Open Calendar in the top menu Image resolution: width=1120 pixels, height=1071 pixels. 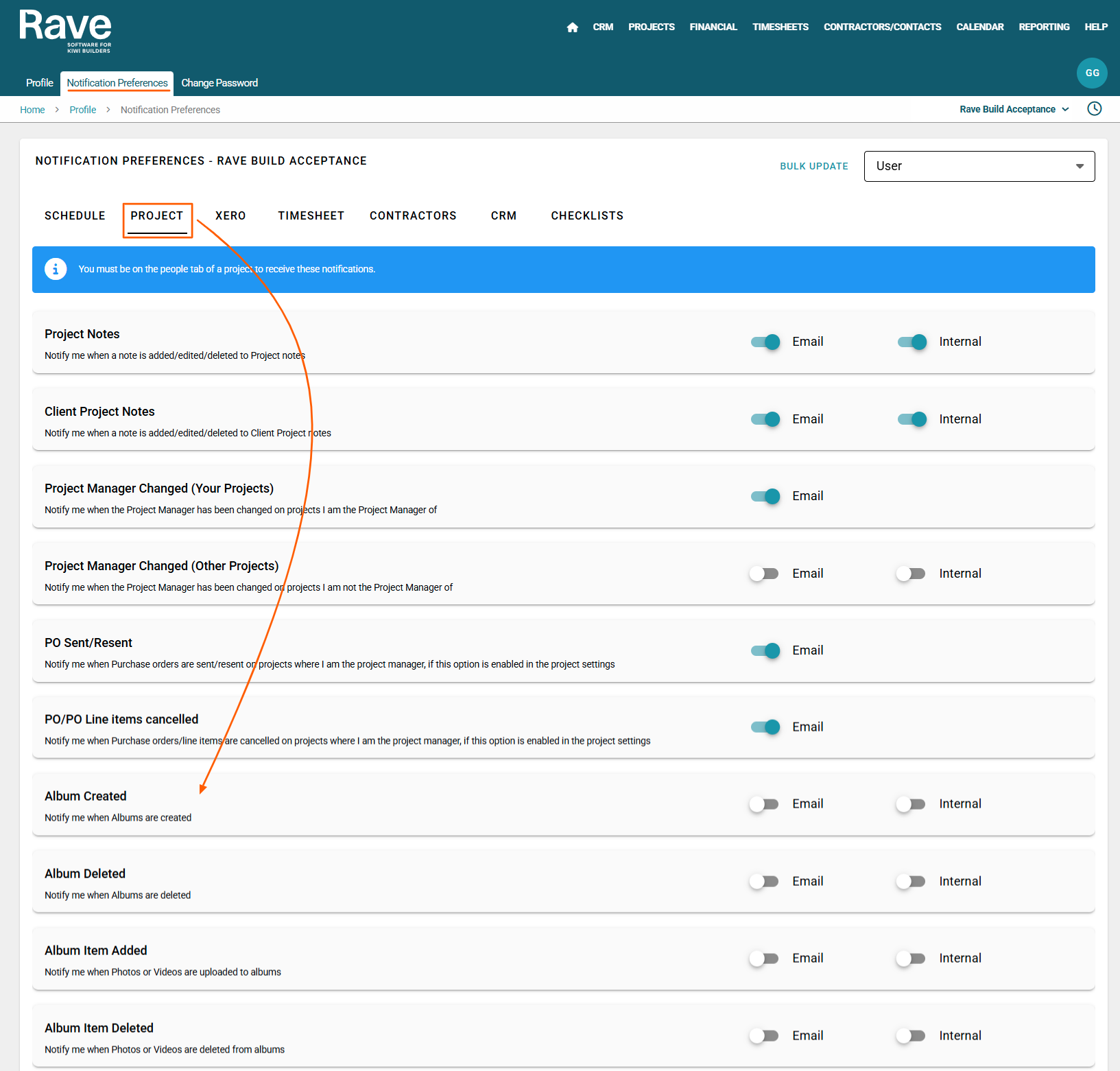pos(979,27)
